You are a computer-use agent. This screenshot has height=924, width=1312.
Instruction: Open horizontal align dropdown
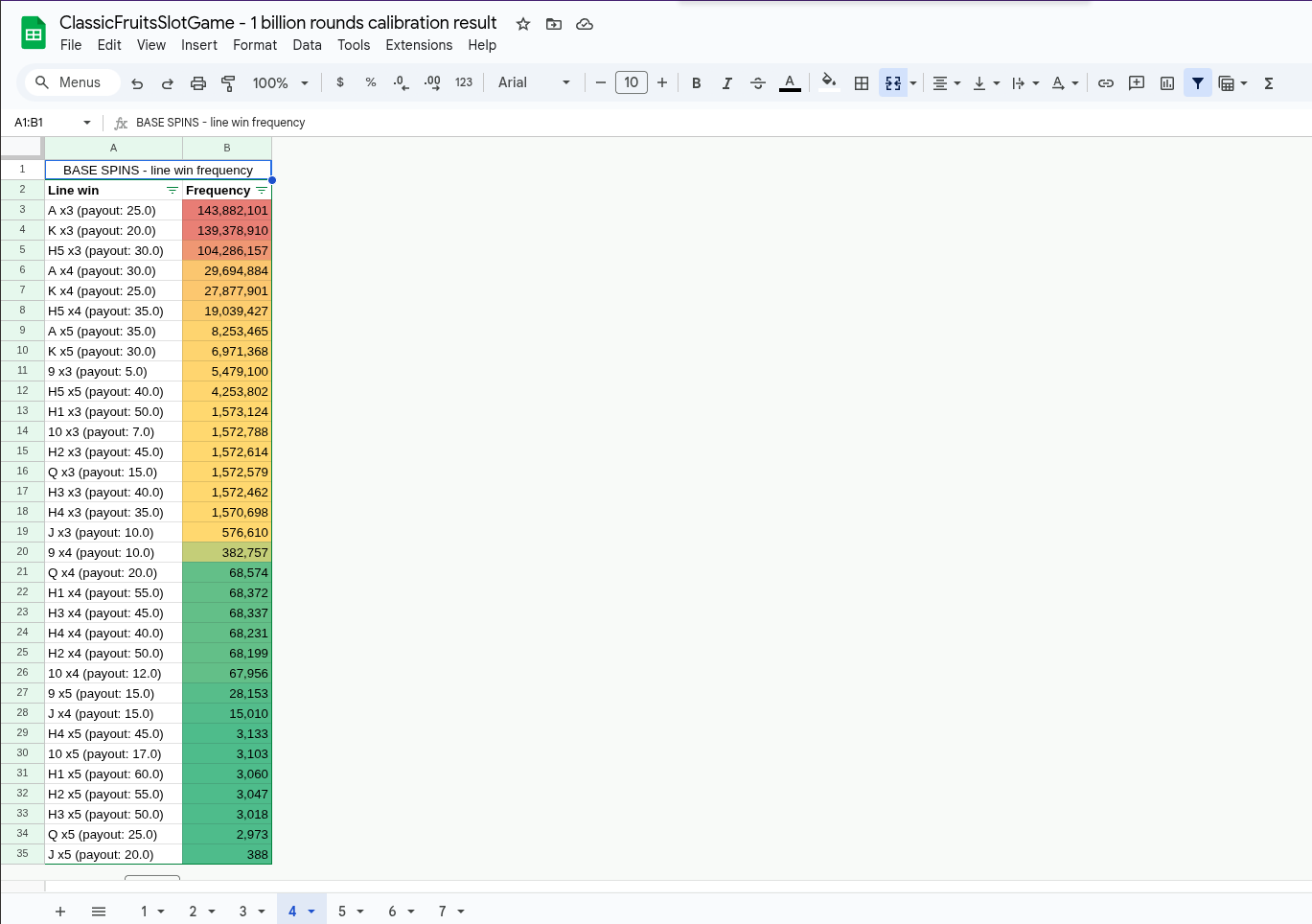947,83
